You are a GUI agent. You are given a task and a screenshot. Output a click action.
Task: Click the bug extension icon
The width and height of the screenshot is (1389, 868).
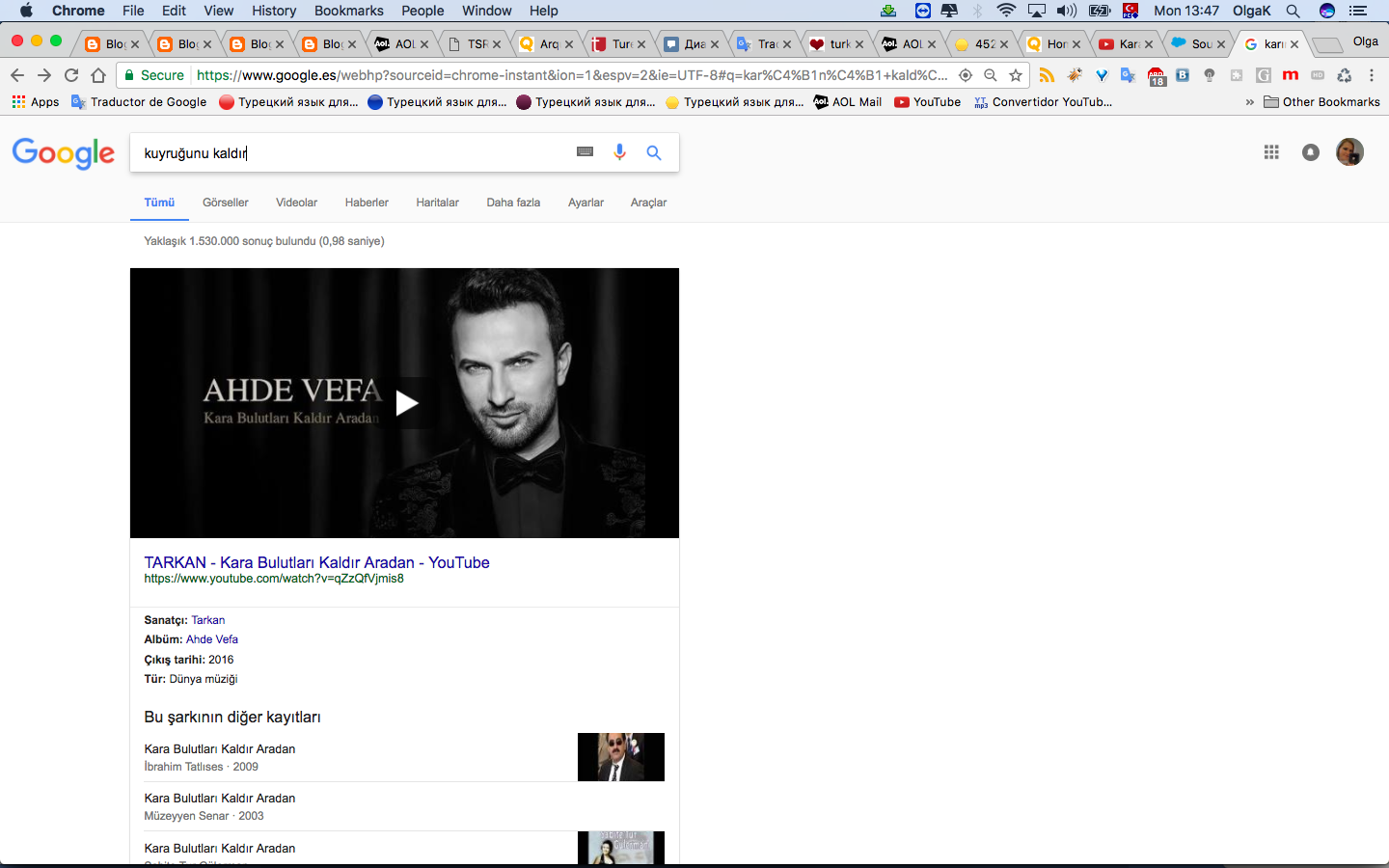[1075, 75]
